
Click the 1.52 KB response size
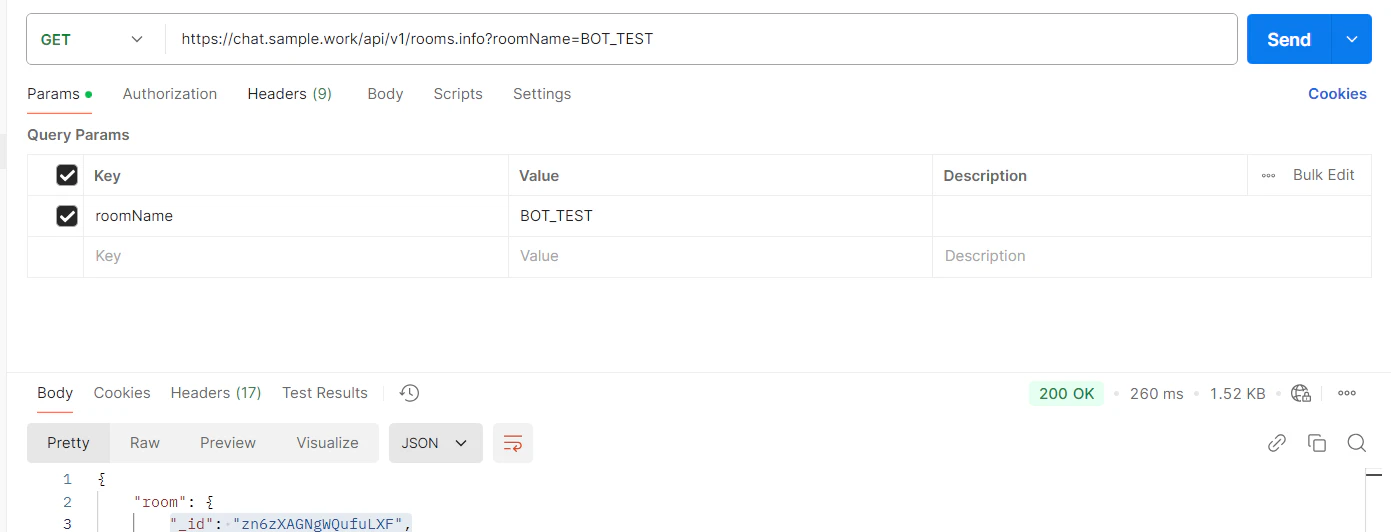point(1238,394)
